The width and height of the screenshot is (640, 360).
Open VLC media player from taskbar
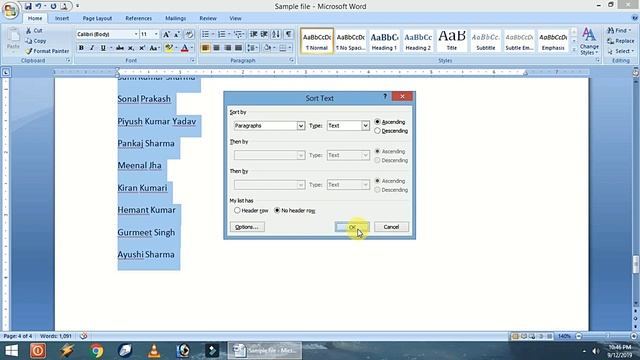[154, 351]
